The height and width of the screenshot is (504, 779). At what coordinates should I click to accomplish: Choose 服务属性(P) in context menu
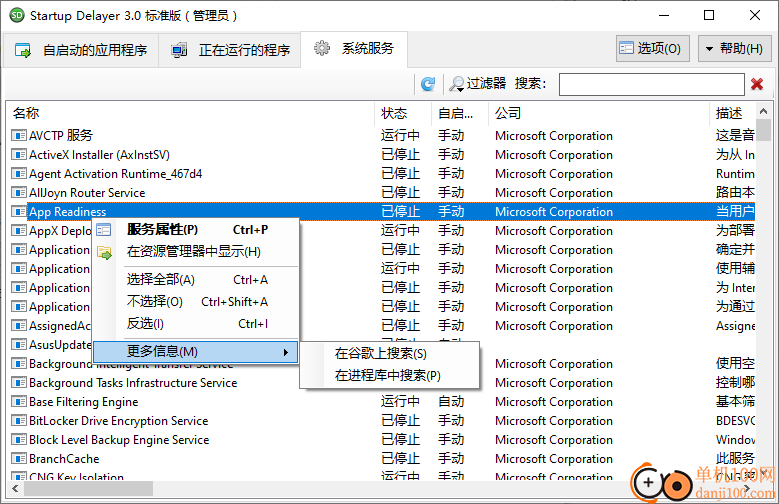click(197, 230)
